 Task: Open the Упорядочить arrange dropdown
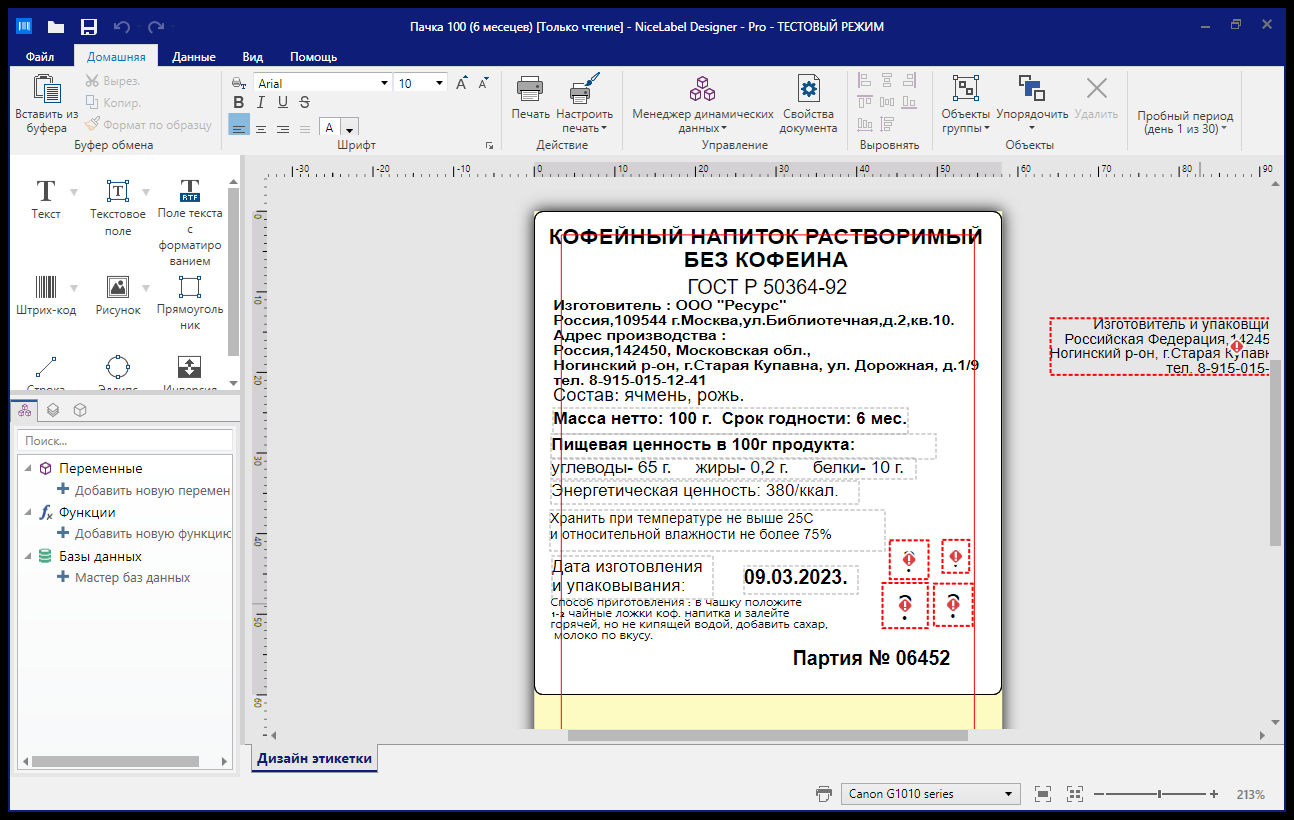[x=1032, y=103]
